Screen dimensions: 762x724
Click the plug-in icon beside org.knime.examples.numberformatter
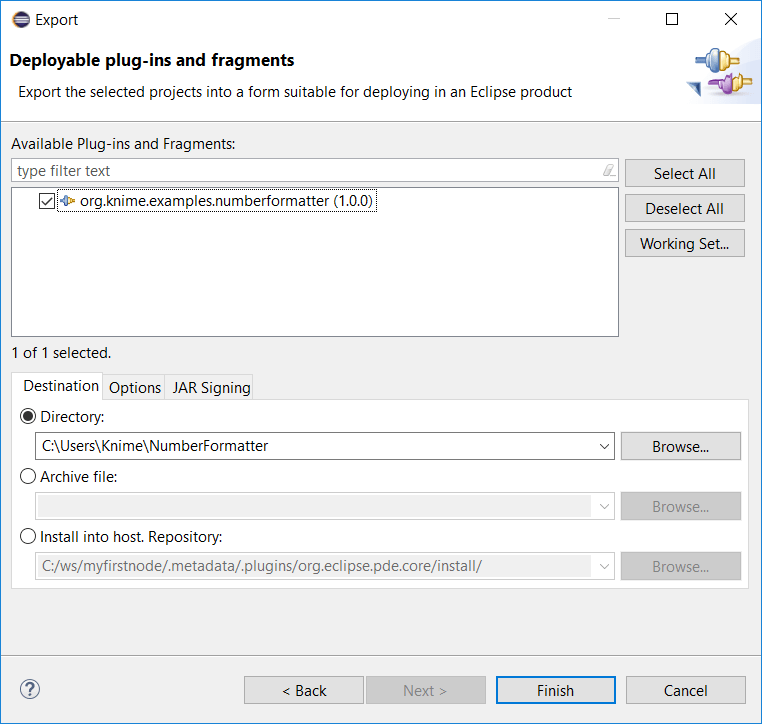68,201
